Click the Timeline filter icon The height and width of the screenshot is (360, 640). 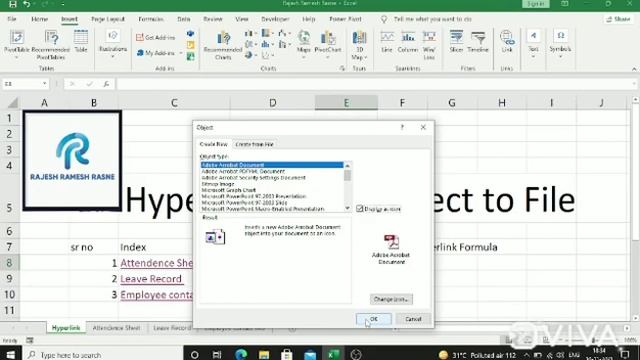click(x=478, y=42)
